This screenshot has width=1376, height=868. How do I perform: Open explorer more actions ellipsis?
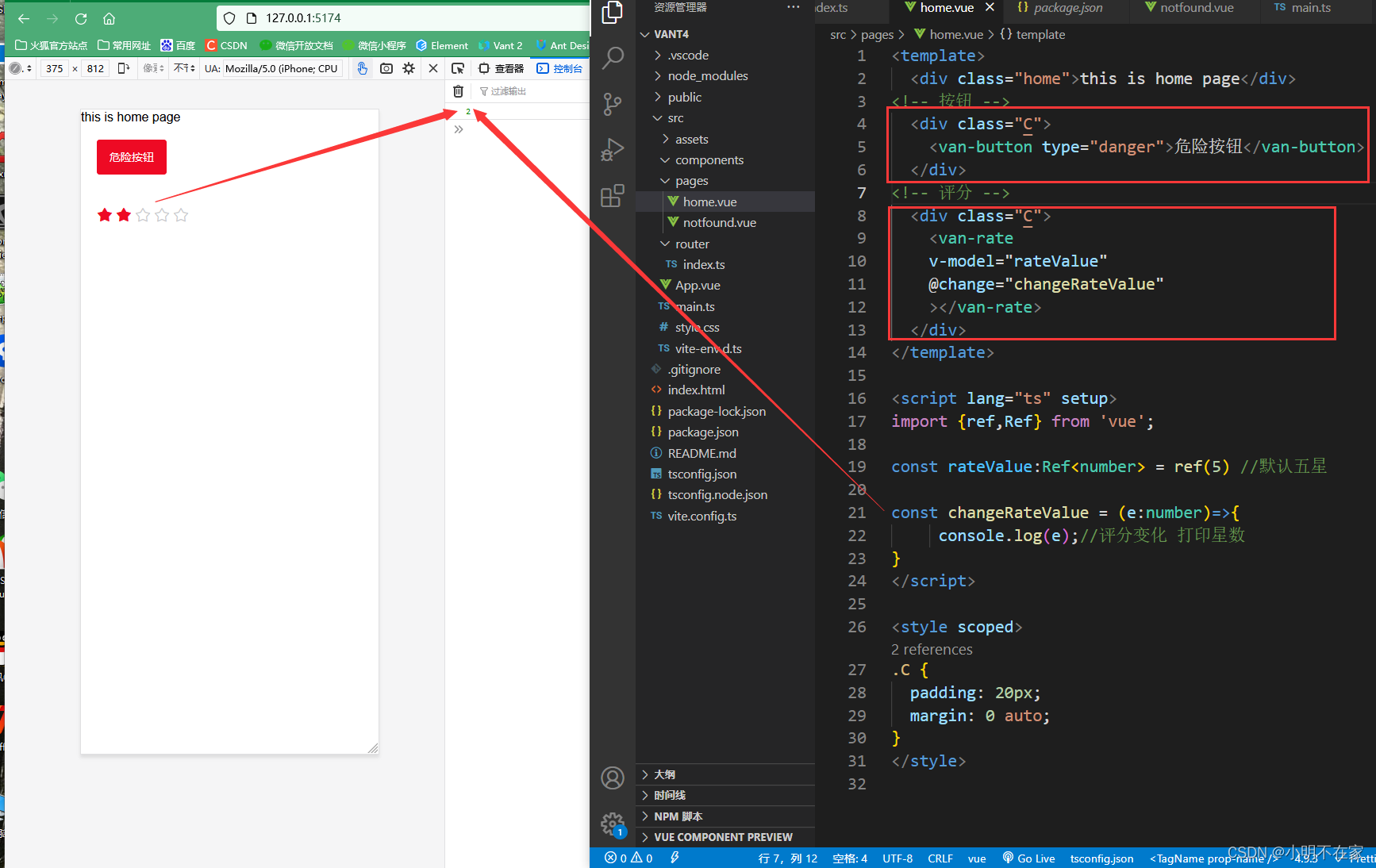(x=794, y=7)
